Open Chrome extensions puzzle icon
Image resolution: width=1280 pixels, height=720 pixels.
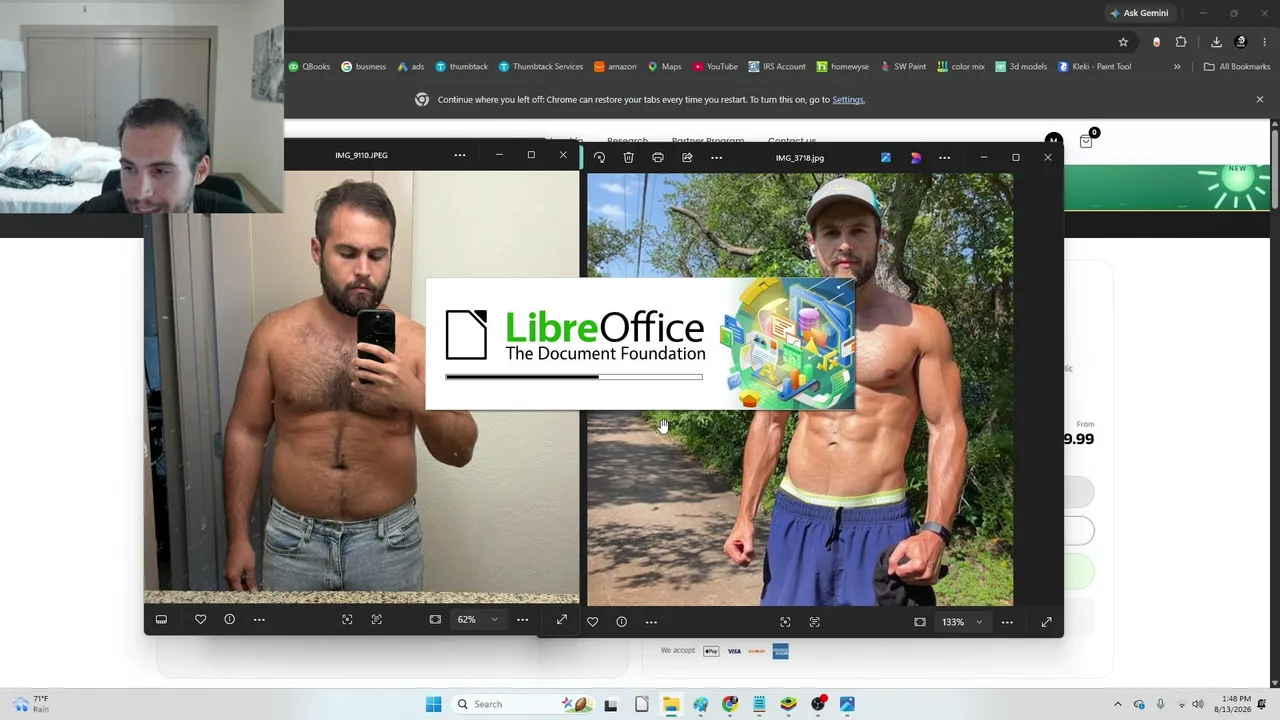(x=1181, y=42)
